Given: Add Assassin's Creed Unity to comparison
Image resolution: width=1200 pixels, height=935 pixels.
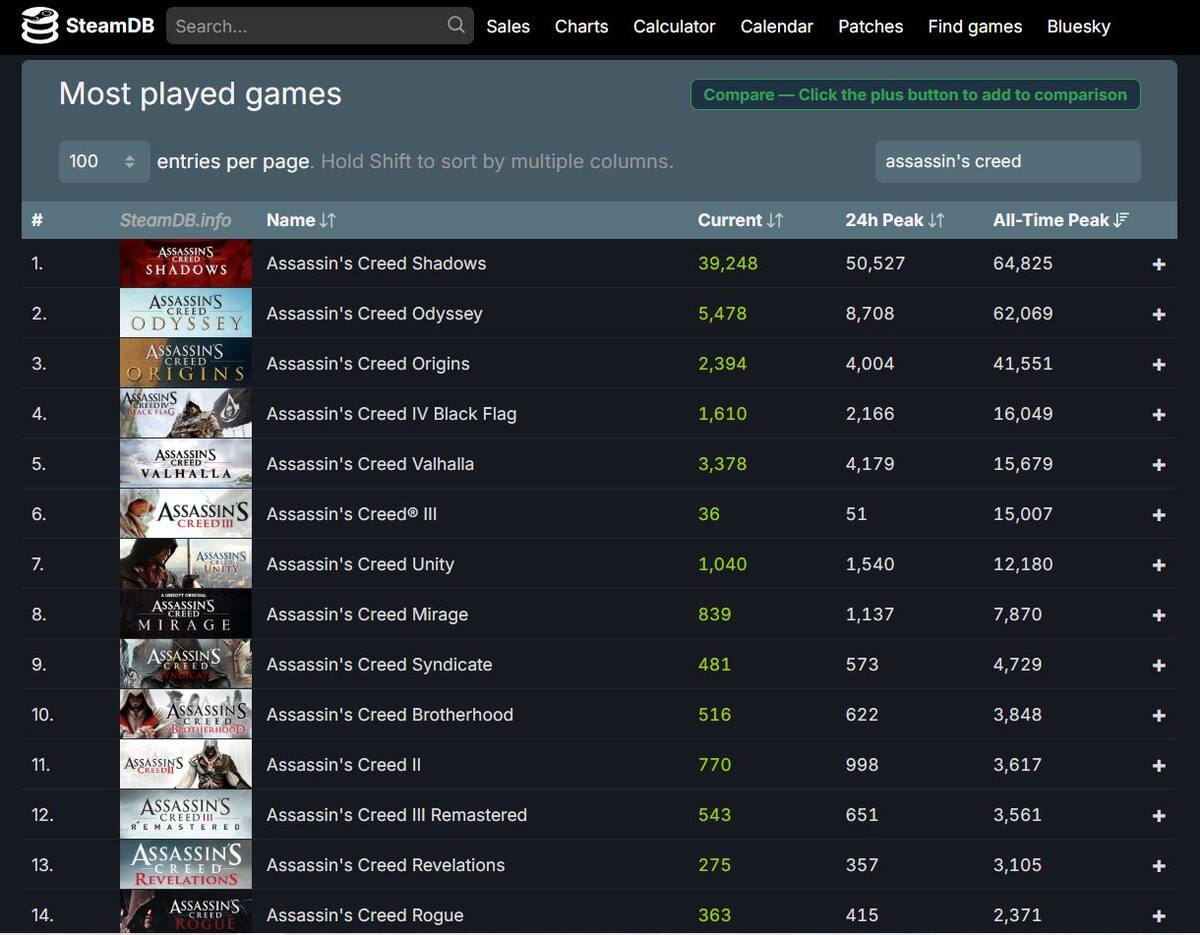Looking at the screenshot, I should pos(1159,564).
